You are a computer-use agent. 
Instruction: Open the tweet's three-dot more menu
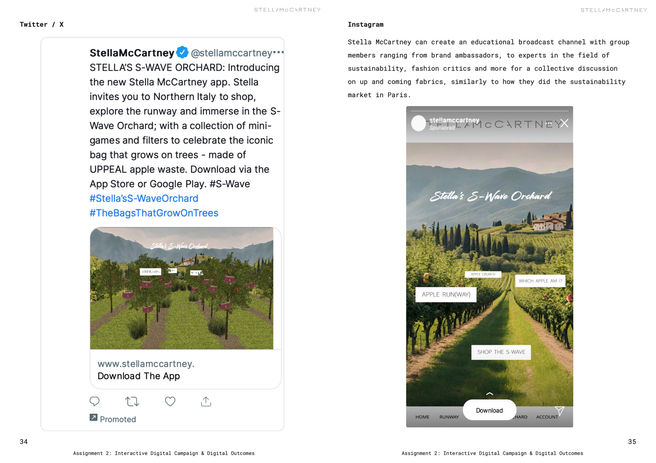(278, 52)
